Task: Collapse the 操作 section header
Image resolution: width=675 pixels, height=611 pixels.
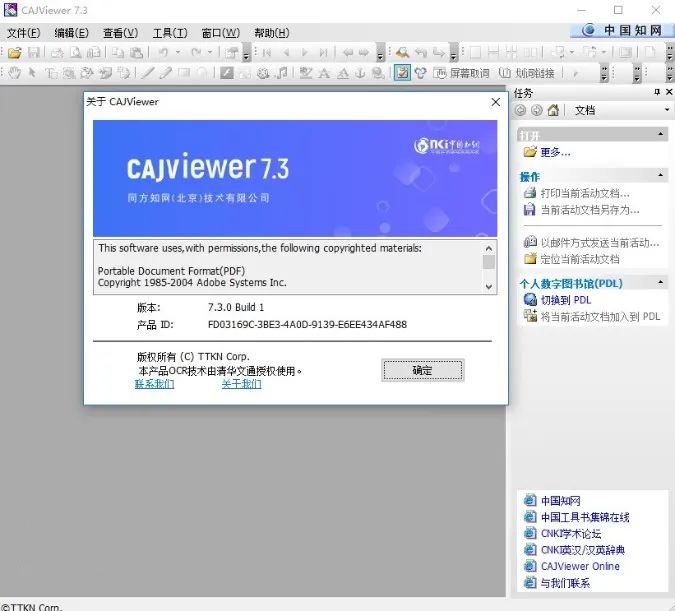Action: [x=660, y=175]
